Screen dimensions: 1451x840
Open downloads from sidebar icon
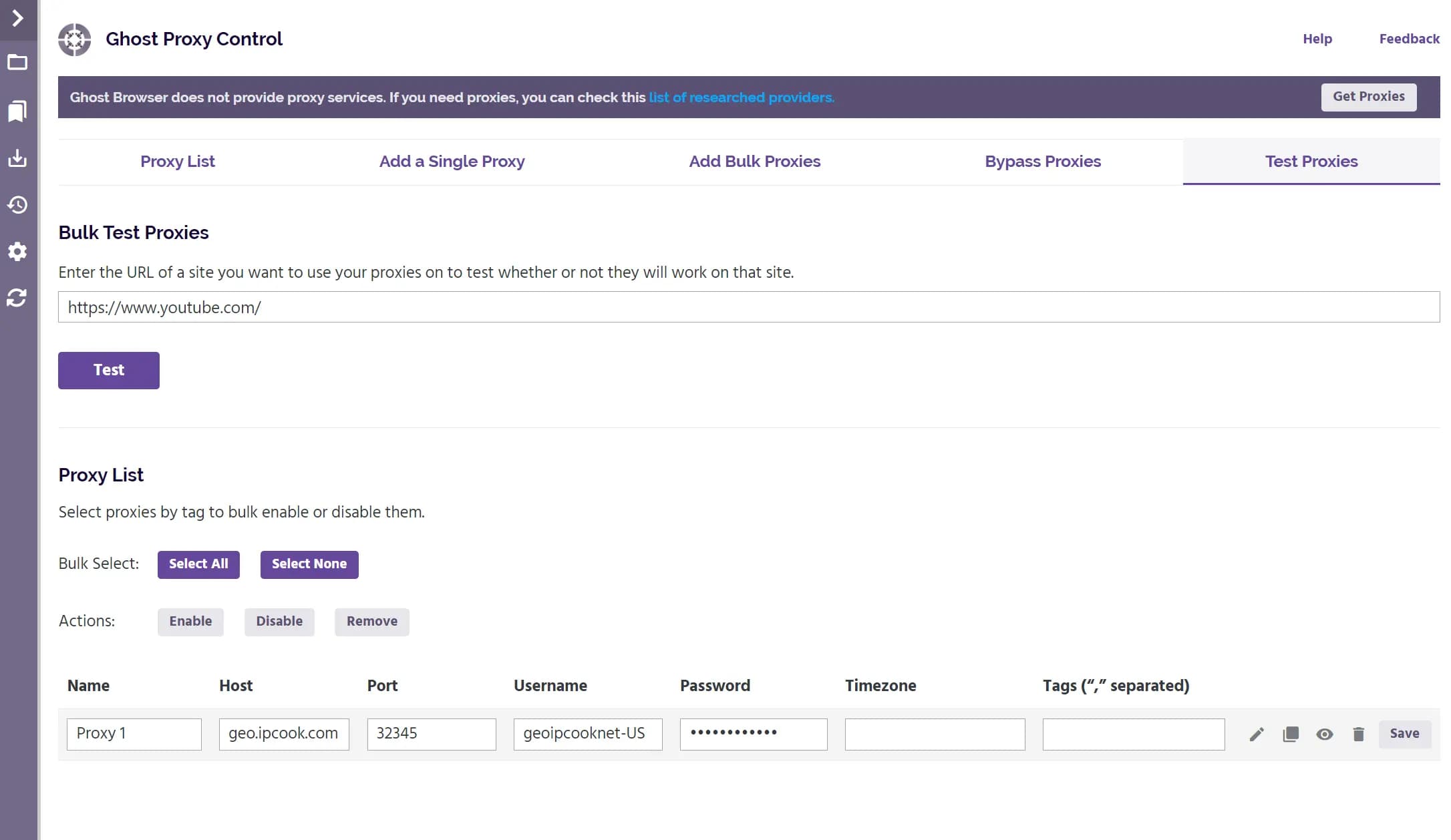point(17,158)
